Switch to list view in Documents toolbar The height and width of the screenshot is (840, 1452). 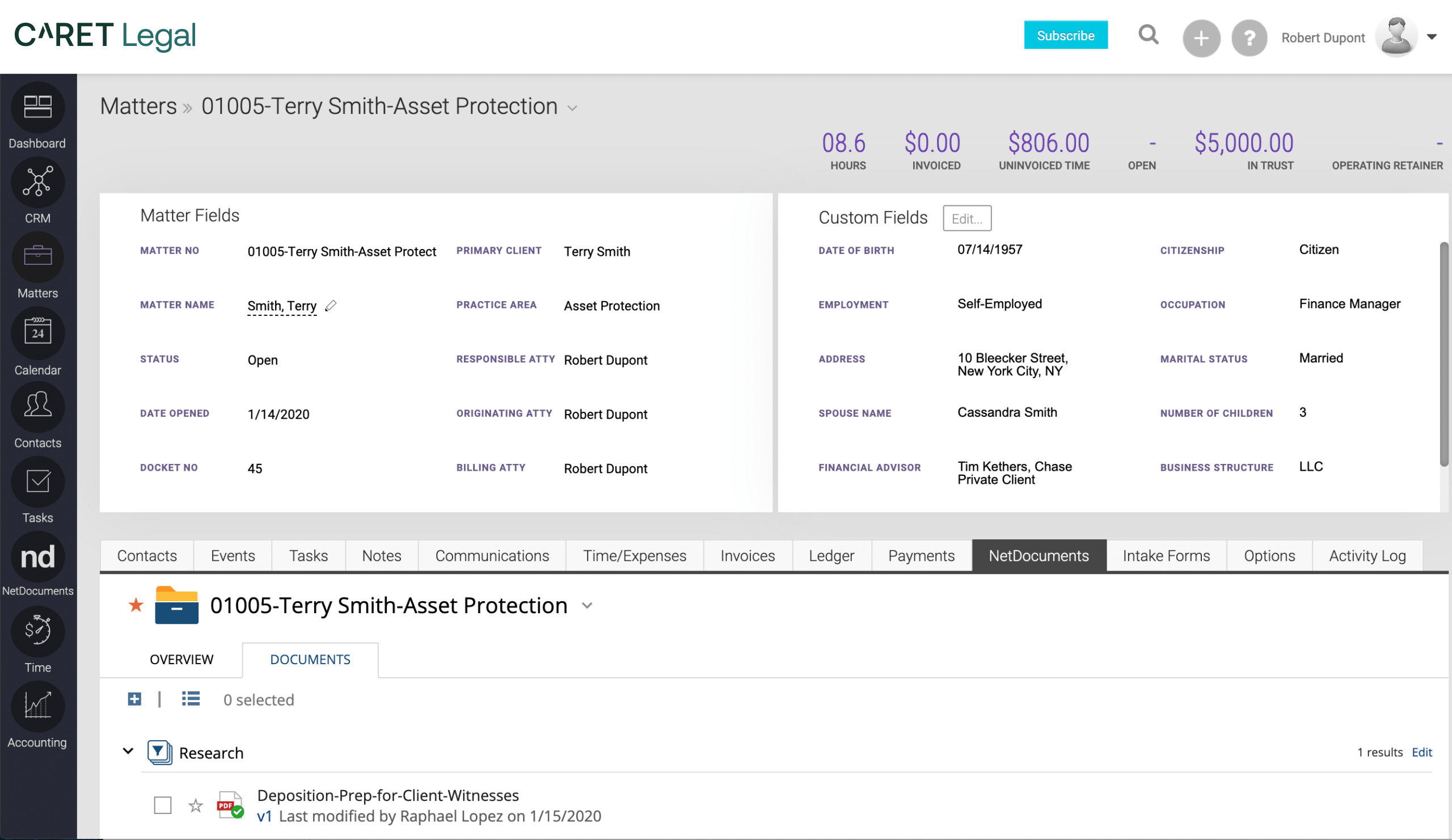[x=190, y=699]
